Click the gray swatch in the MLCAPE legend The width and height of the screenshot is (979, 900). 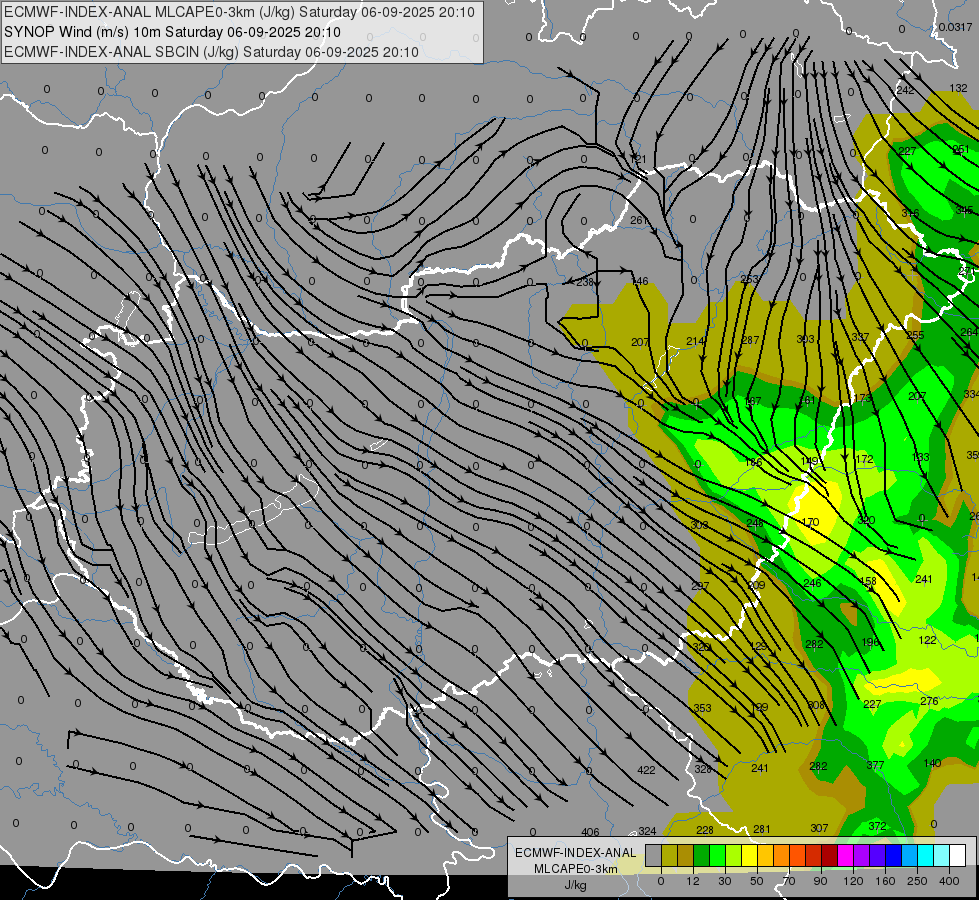tap(654, 855)
